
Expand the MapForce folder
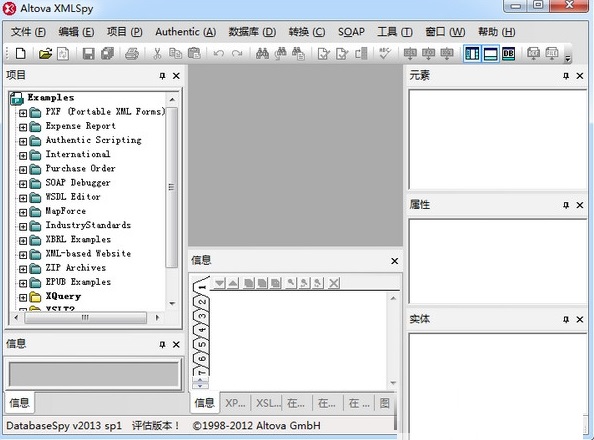(x=23, y=212)
